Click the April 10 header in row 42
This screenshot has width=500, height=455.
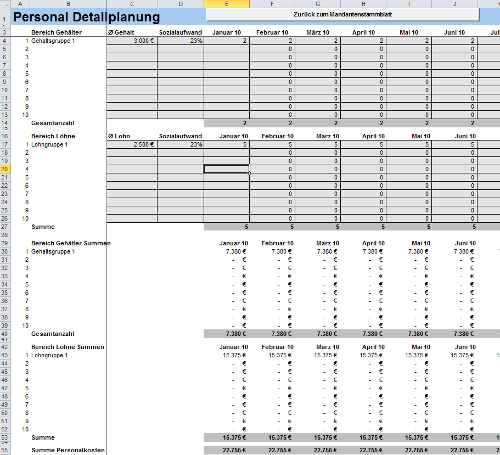[373, 347]
